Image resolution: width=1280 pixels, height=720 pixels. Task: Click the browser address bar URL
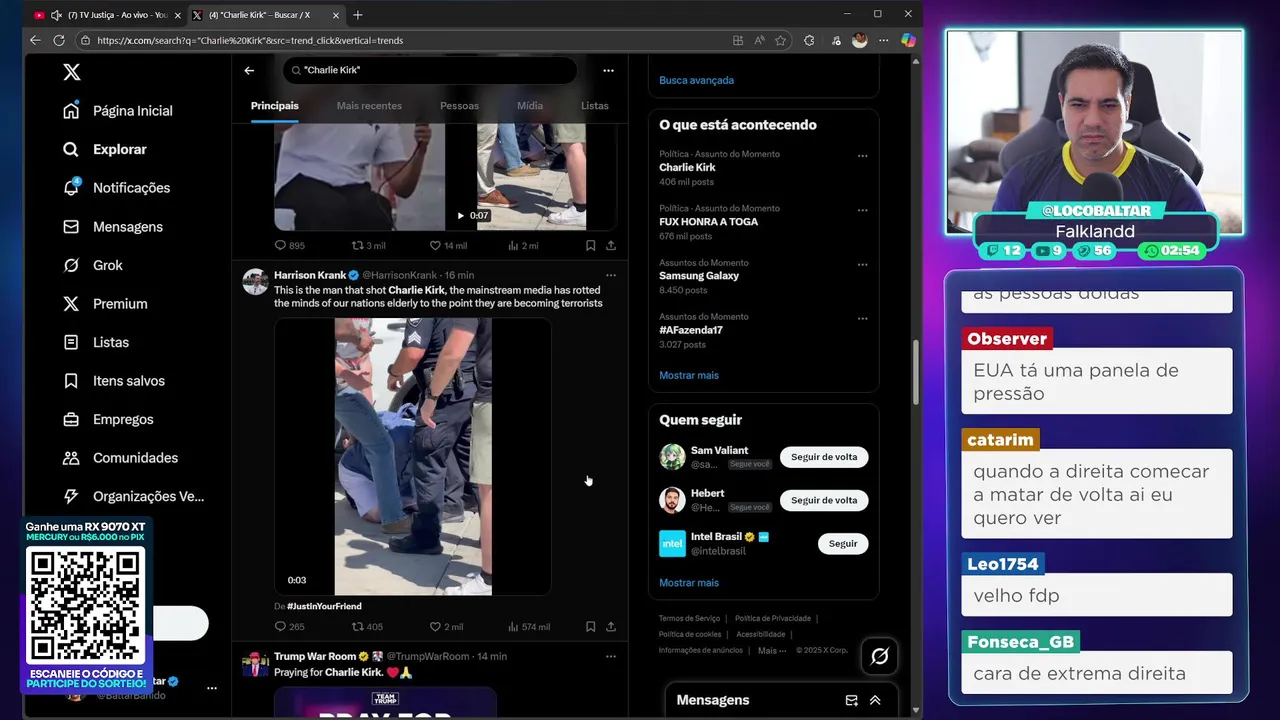point(250,40)
